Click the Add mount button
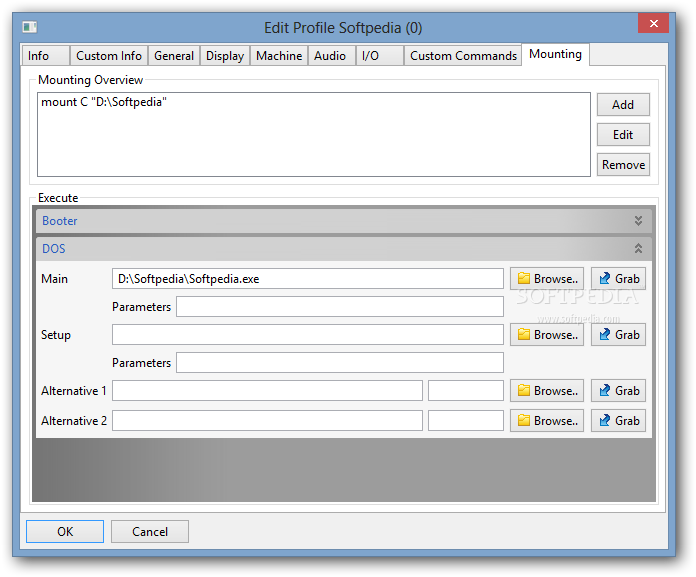Viewport: 696px width, 577px height. pos(623,105)
